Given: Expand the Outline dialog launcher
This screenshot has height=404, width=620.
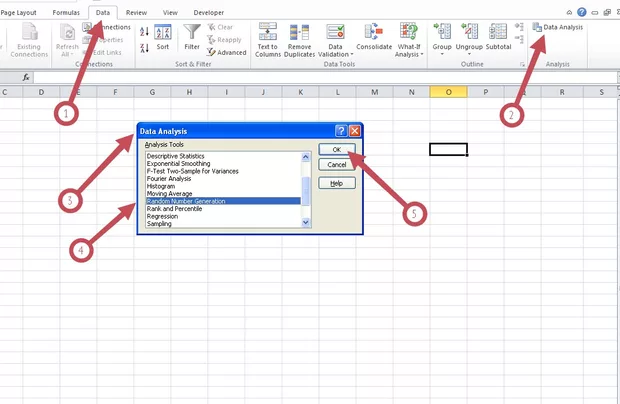Looking at the screenshot, I should point(522,64).
